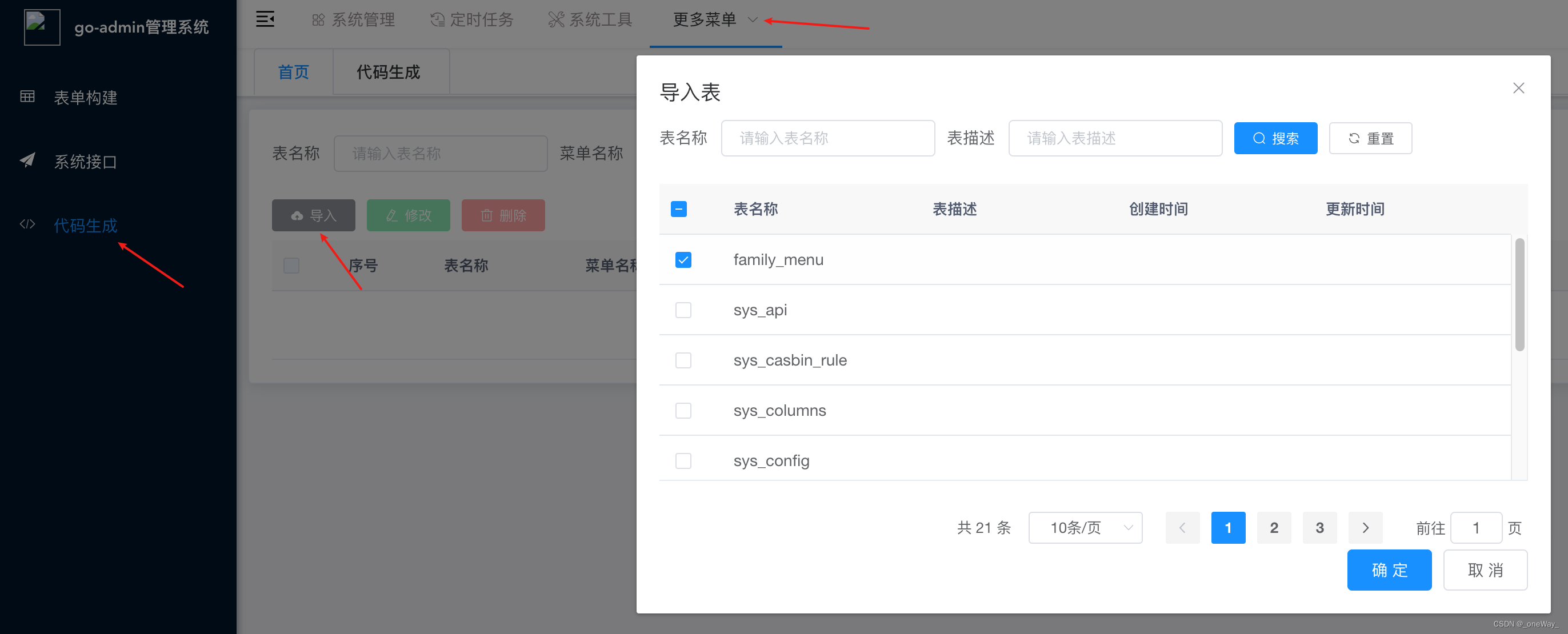The height and width of the screenshot is (634, 1568).
Task: Click the sys_casbin_rule table name
Action: (x=790, y=360)
